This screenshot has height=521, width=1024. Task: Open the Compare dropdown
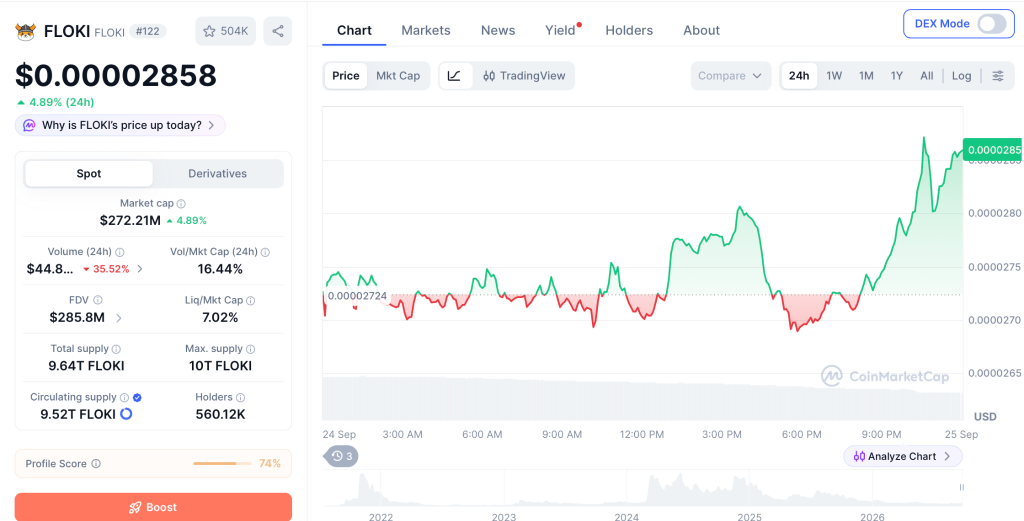(730, 76)
